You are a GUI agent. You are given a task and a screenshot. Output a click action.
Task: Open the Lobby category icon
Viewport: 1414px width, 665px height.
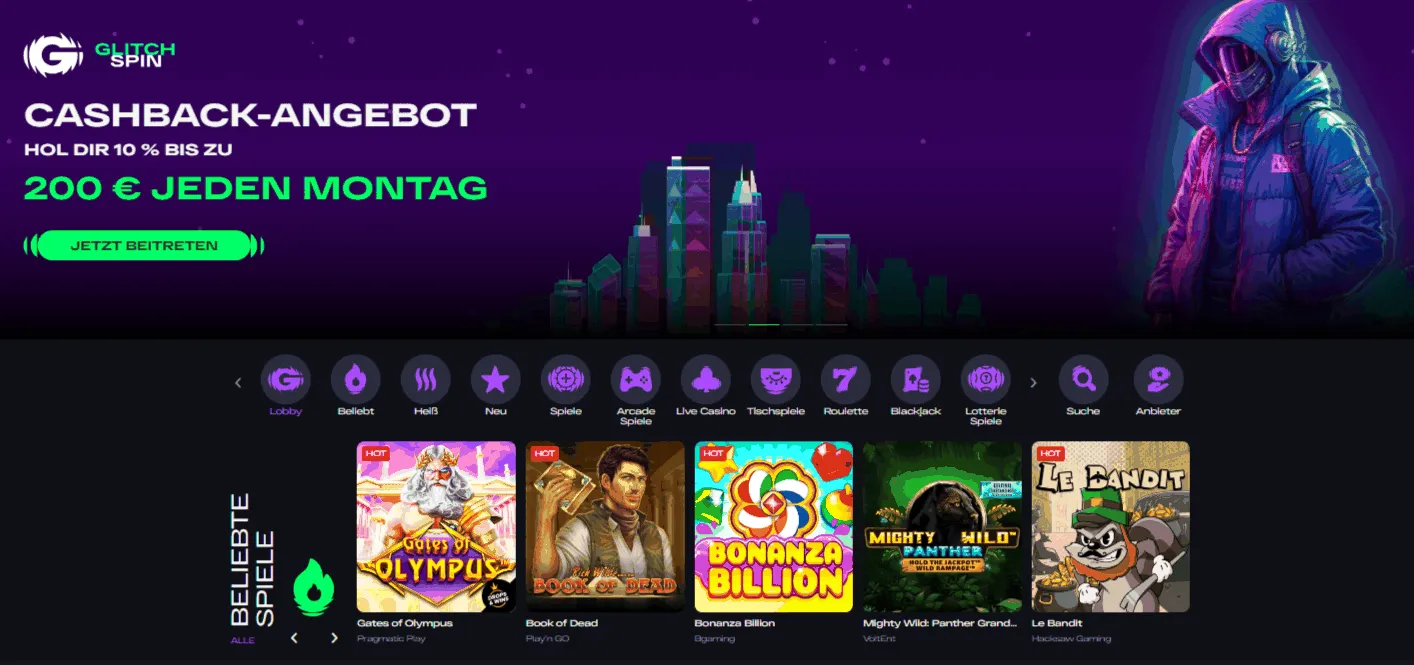[x=286, y=380]
